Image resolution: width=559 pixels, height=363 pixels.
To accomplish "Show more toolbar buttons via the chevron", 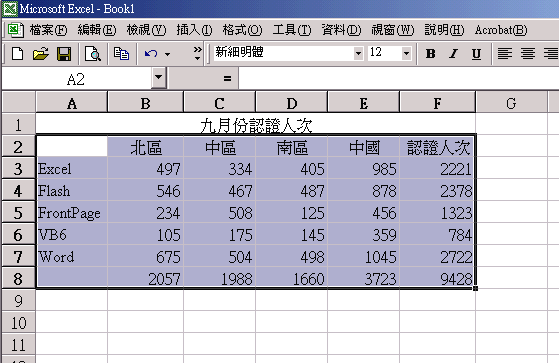I will pyautogui.click(x=197, y=53).
